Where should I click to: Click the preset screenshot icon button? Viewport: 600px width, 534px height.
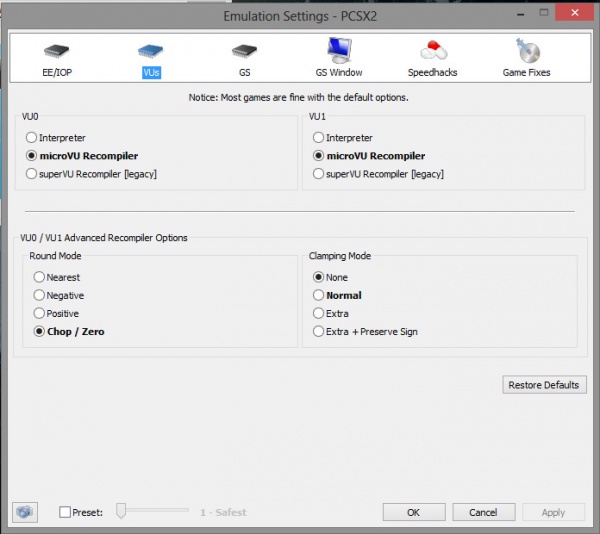pos(25,512)
